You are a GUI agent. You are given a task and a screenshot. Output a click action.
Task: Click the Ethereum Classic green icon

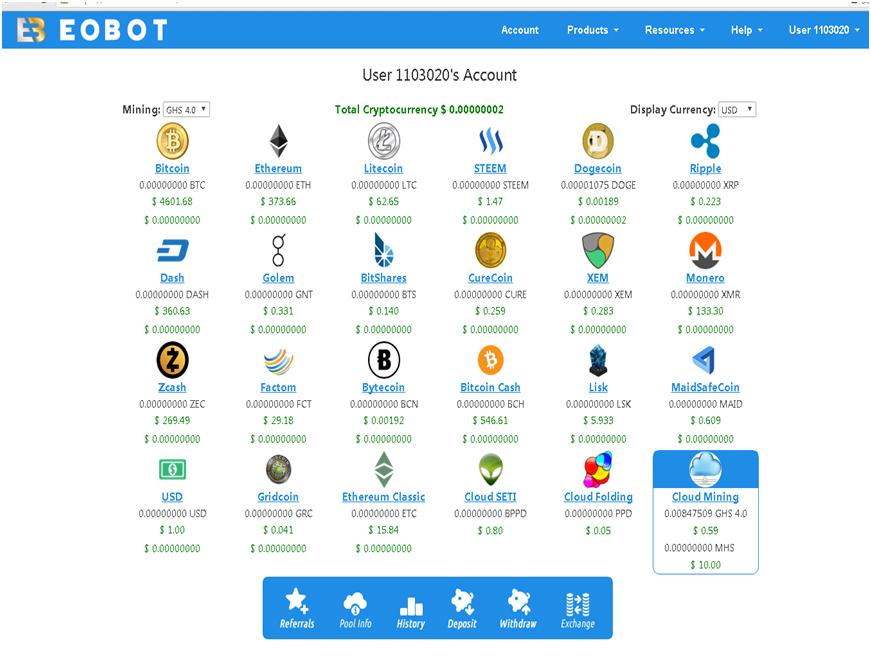(x=384, y=469)
